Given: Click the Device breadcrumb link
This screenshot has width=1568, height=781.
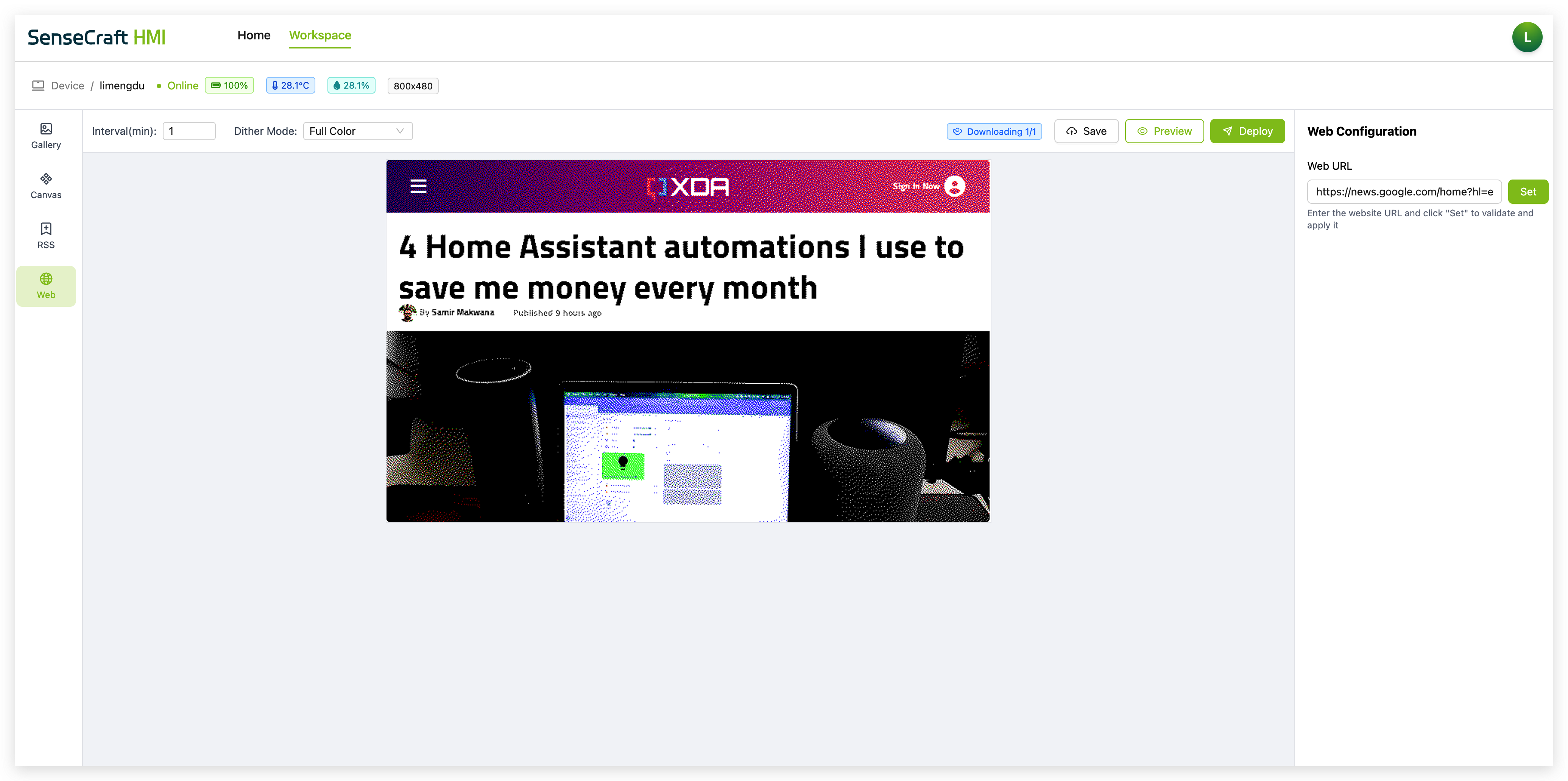Looking at the screenshot, I should click(67, 85).
